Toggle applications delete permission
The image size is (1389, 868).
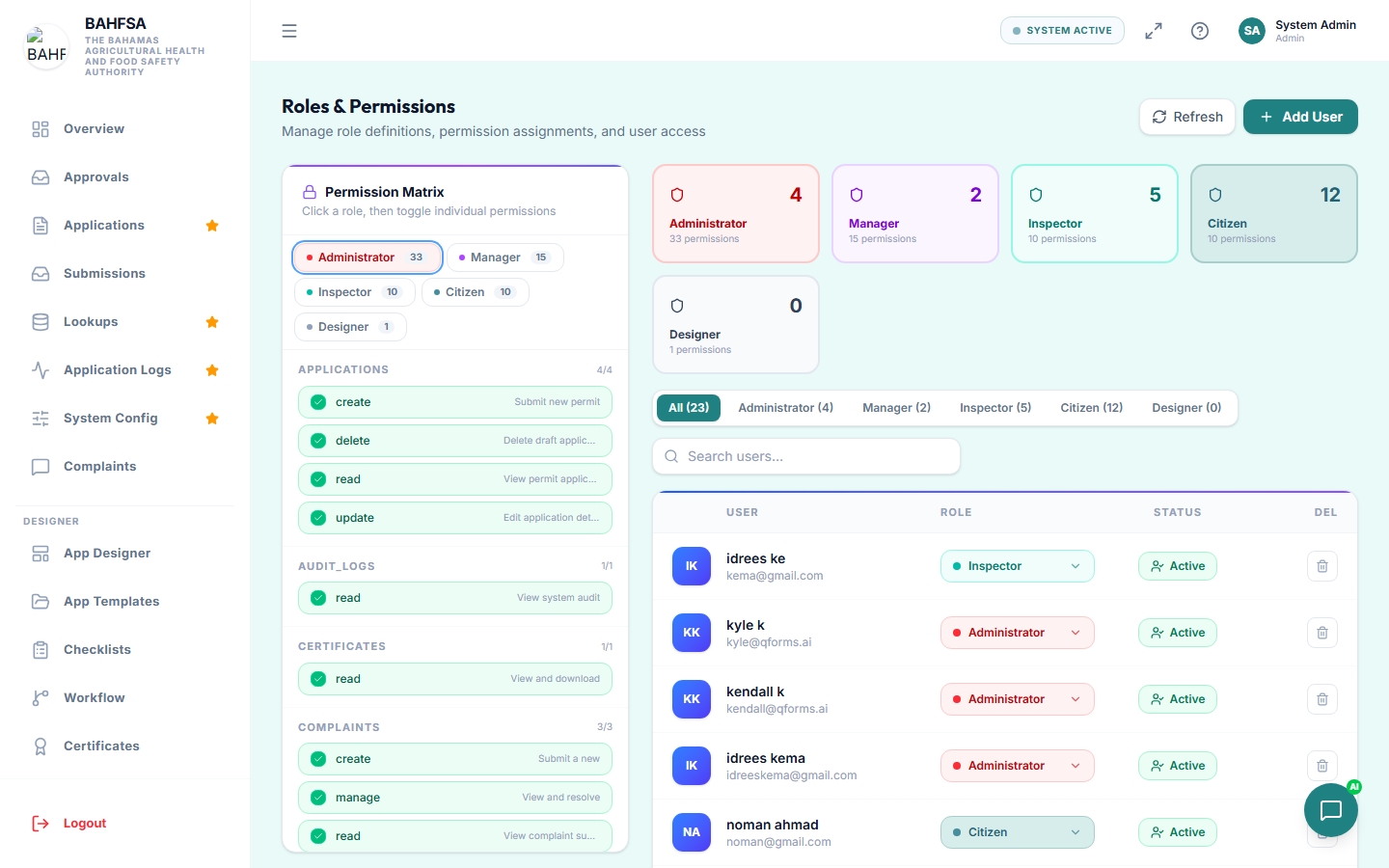(x=455, y=441)
